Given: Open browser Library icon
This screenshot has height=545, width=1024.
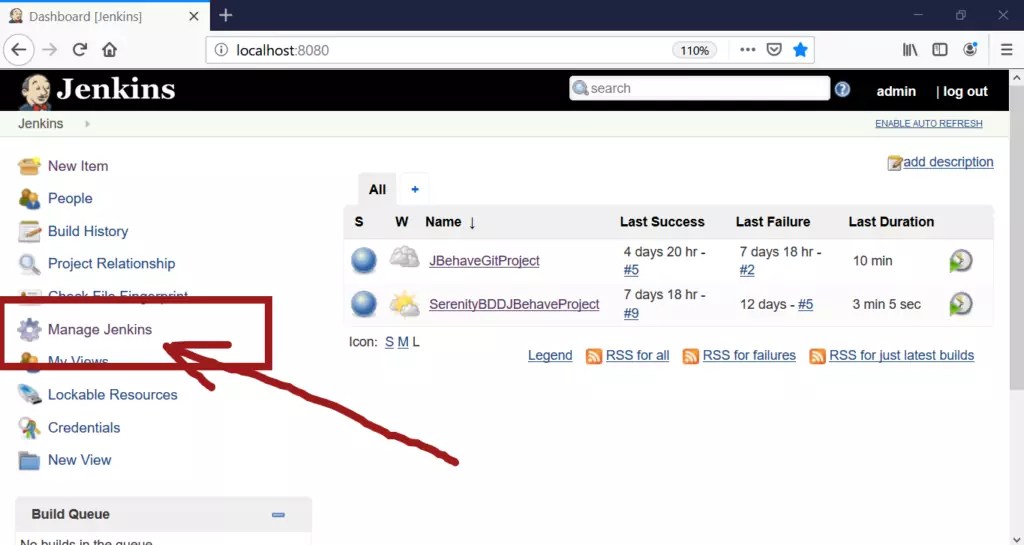Looking at the screenshot, I should [x=910, y=50].
